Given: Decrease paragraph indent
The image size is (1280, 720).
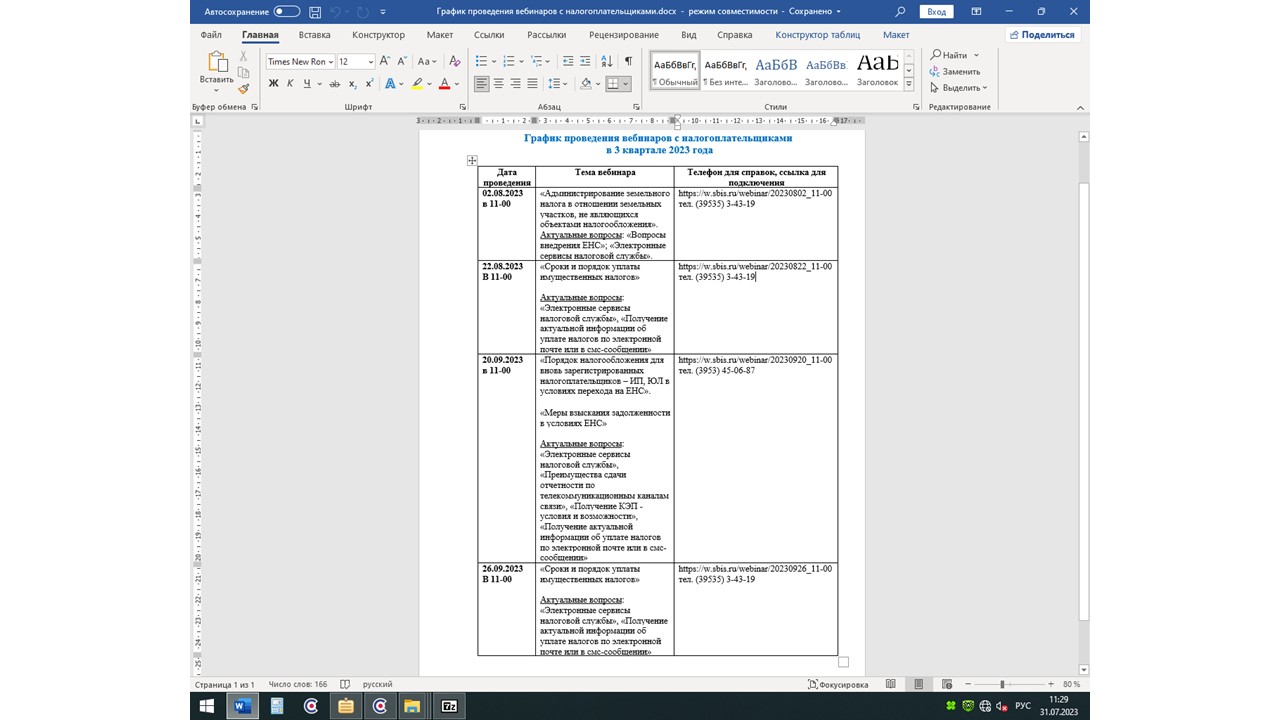Looking at the screenshot, I should pyautogui.click(x=568, y=61).
